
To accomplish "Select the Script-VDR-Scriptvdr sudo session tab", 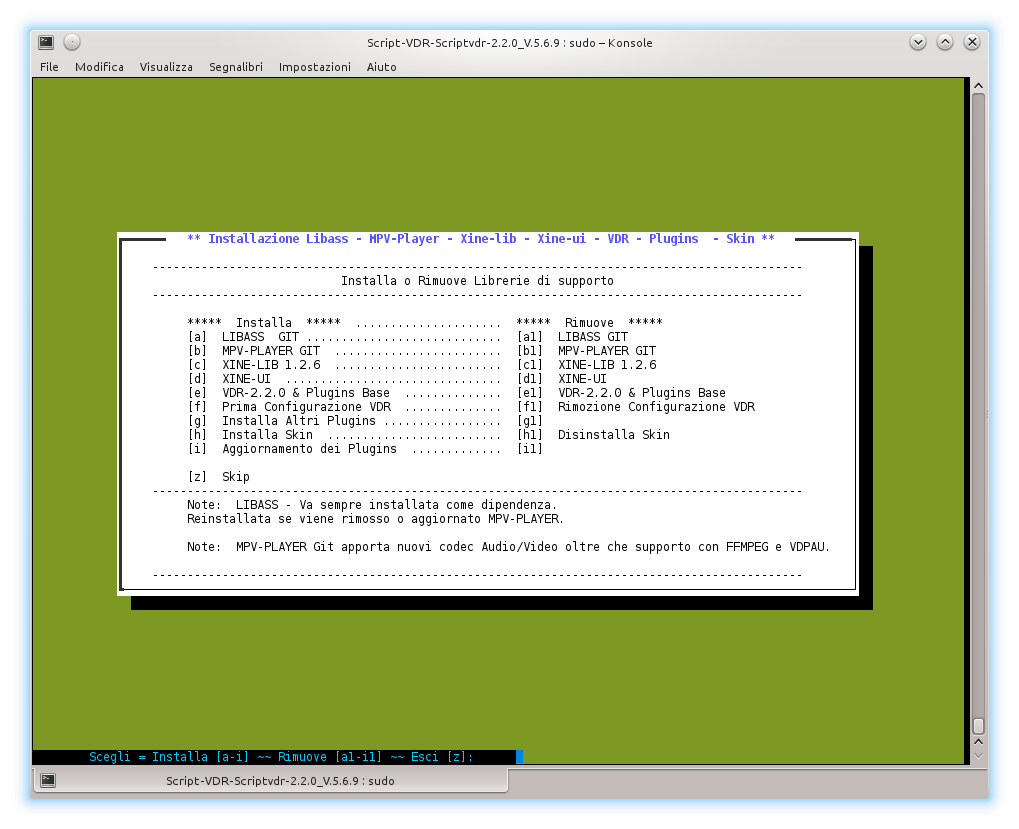I will (270, 780).
